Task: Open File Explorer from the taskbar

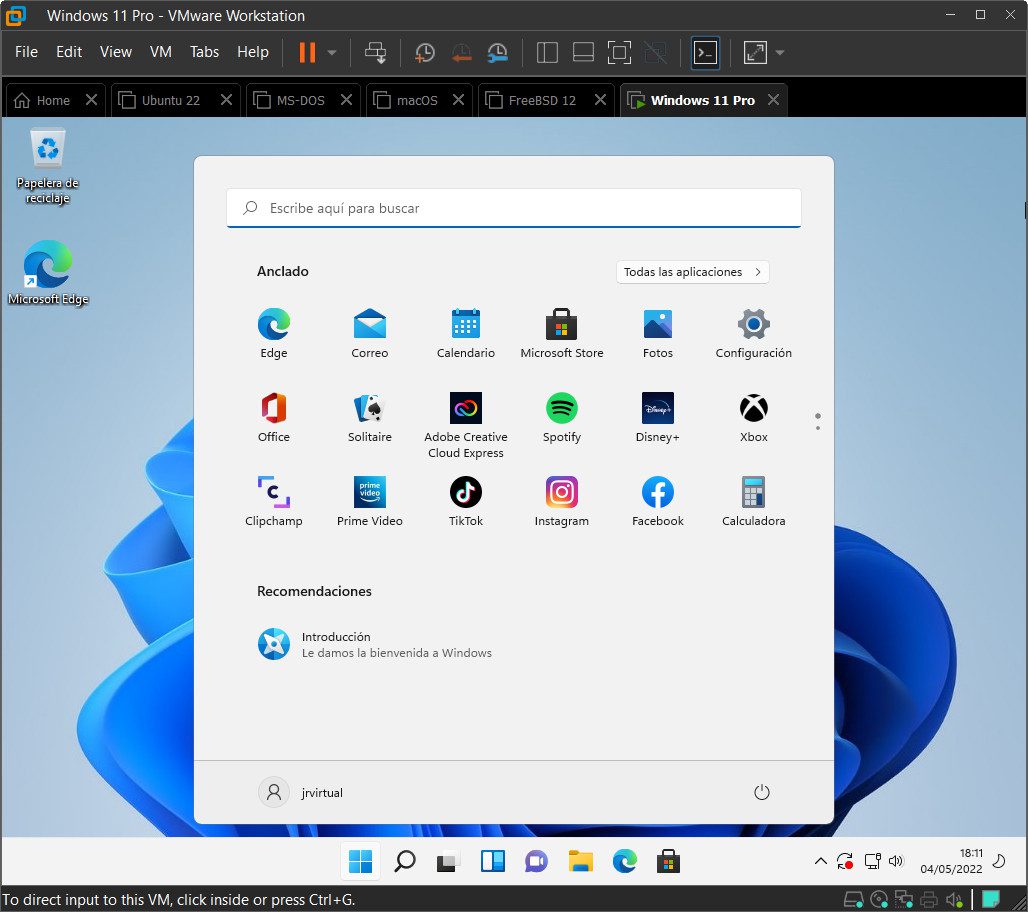Action: [580, 861]
